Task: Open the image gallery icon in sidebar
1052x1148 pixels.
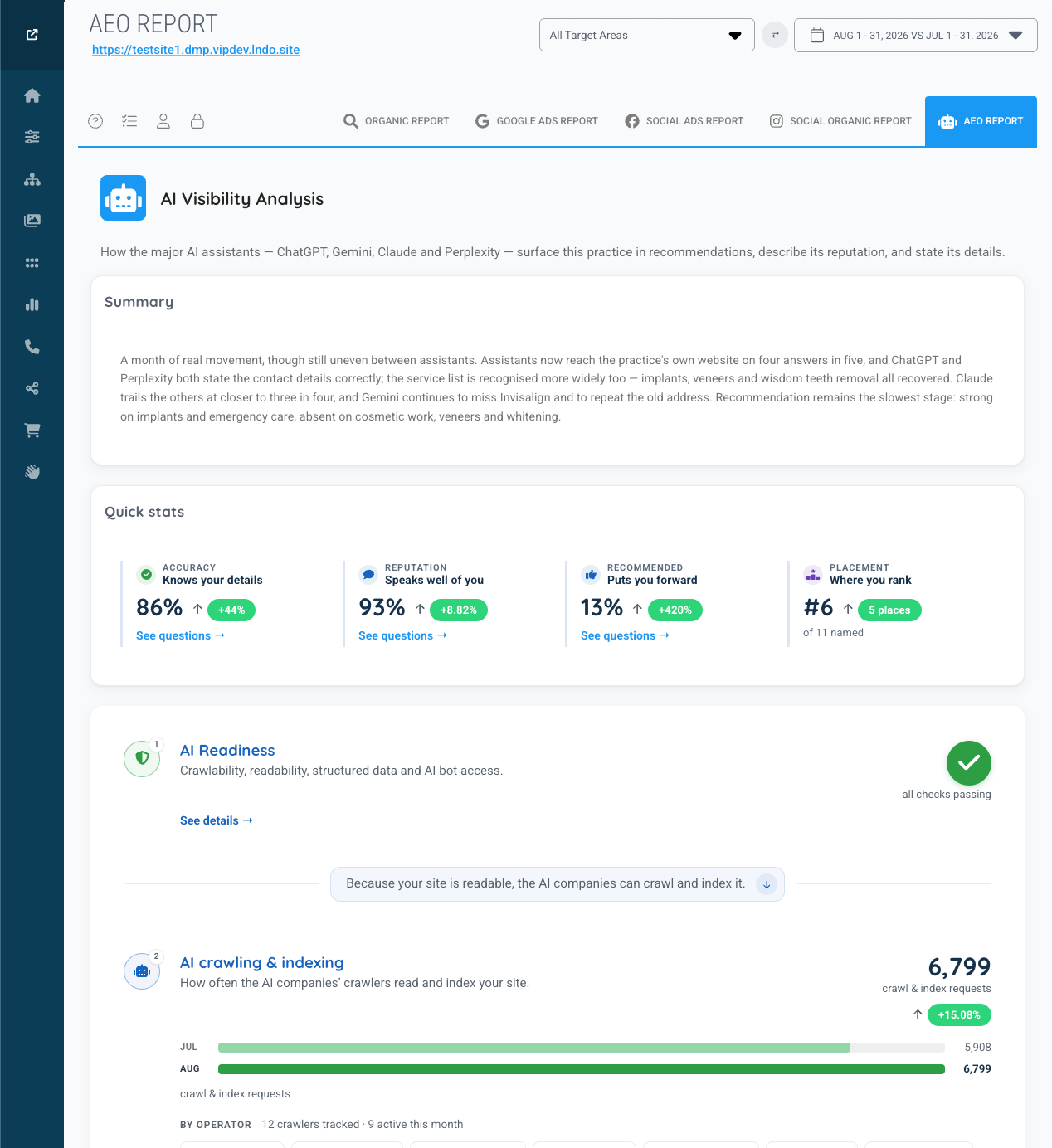Action: click(32, 221)
